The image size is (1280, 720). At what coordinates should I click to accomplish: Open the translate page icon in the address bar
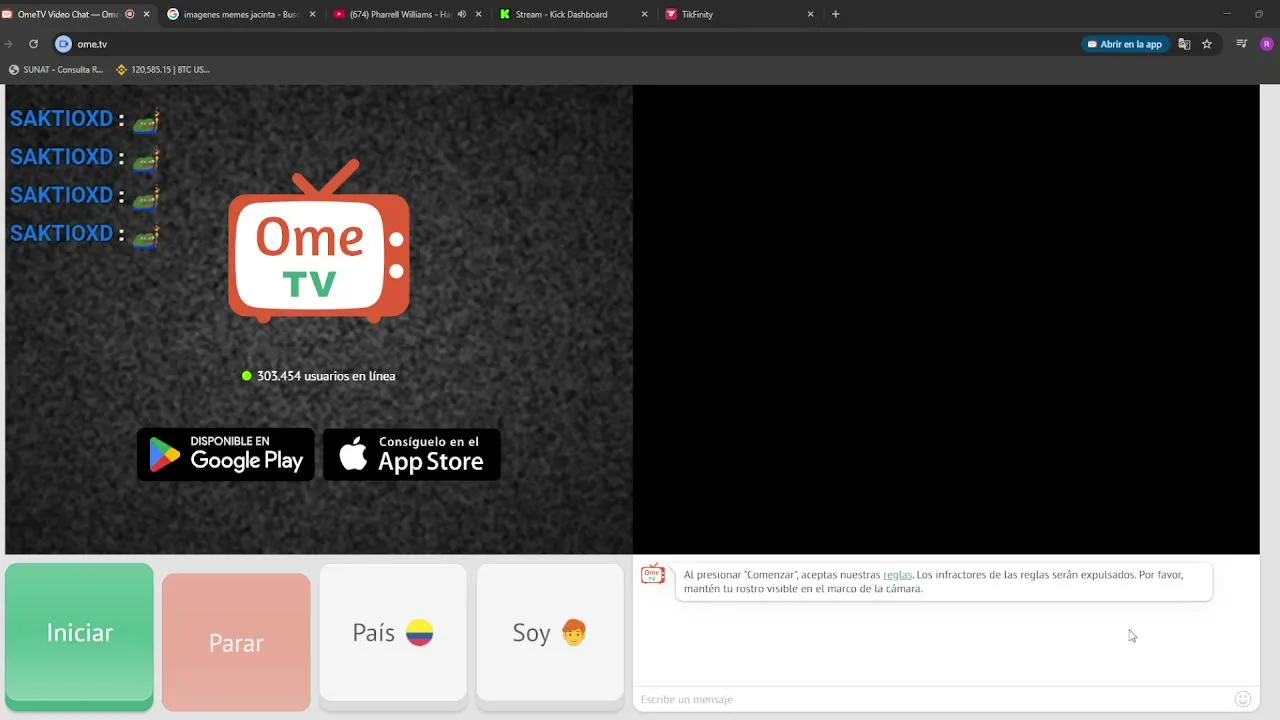coord(1184,44)
